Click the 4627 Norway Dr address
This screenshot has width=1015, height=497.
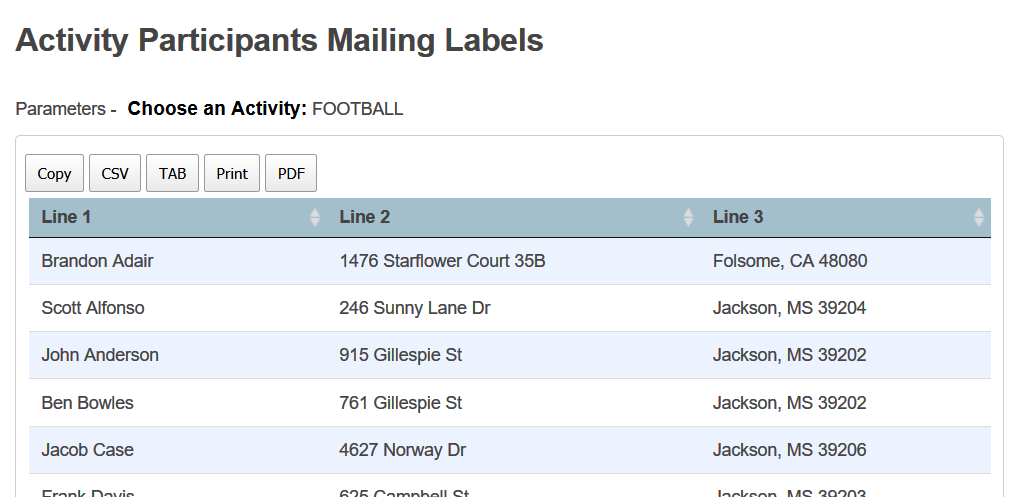(x=402, y=450)
